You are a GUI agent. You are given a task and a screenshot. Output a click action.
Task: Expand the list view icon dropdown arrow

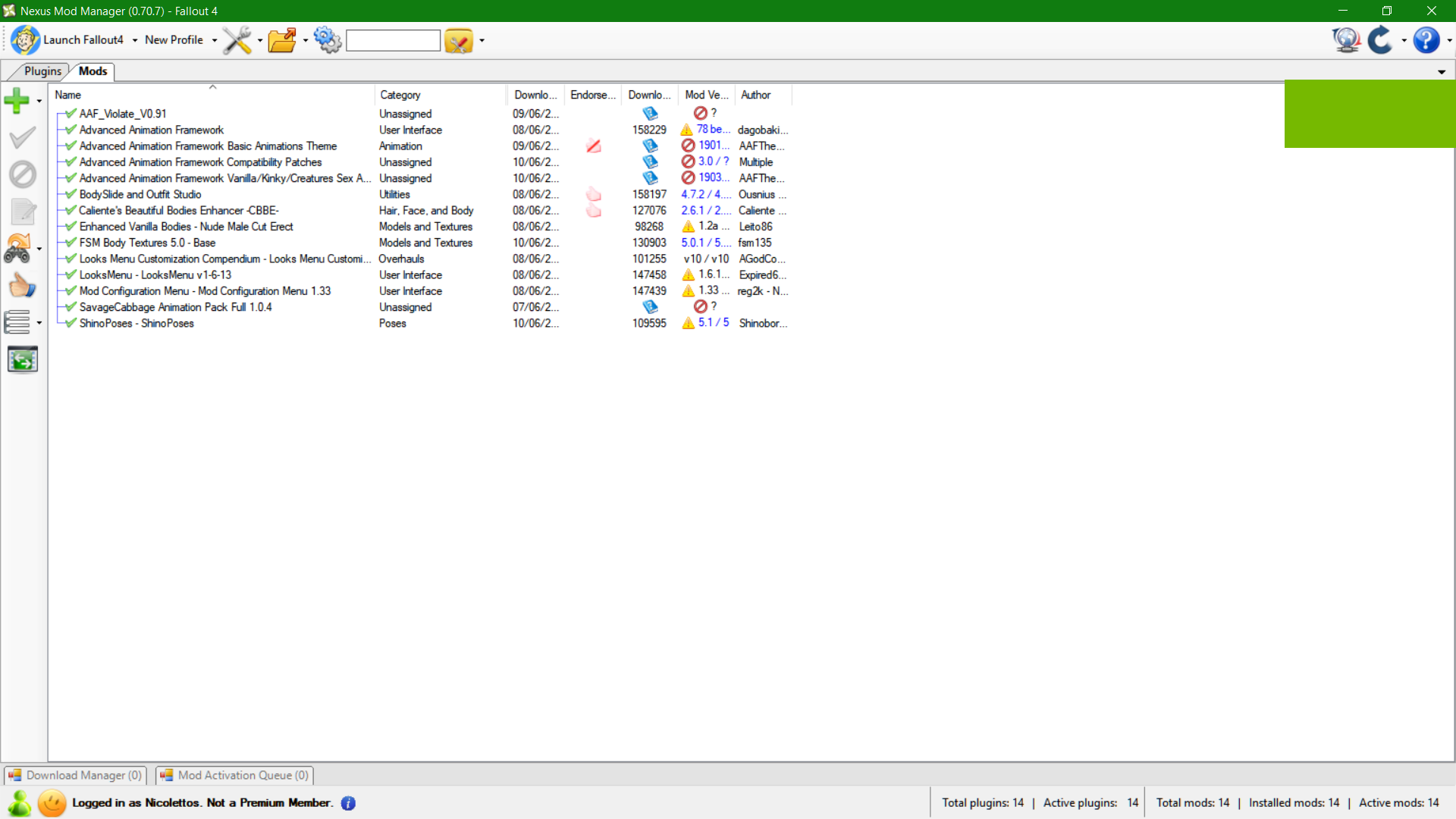[x=39, y=323]
